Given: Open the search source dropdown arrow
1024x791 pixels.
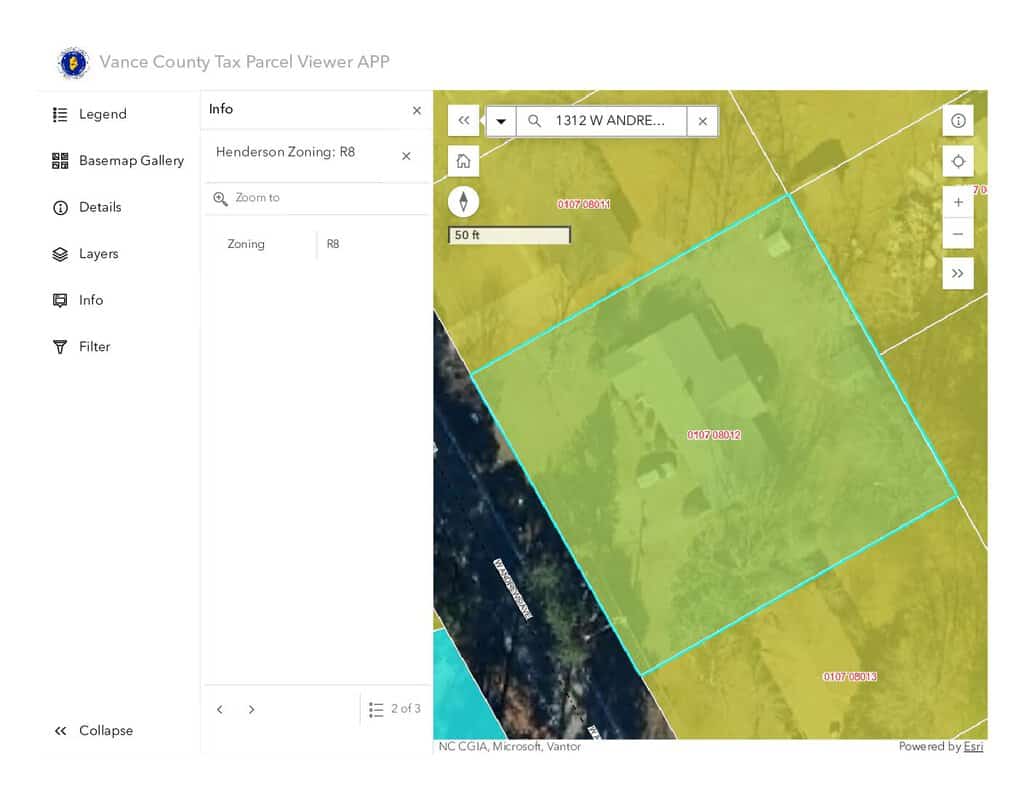Looking at the screenshot, I should [501, 121].
